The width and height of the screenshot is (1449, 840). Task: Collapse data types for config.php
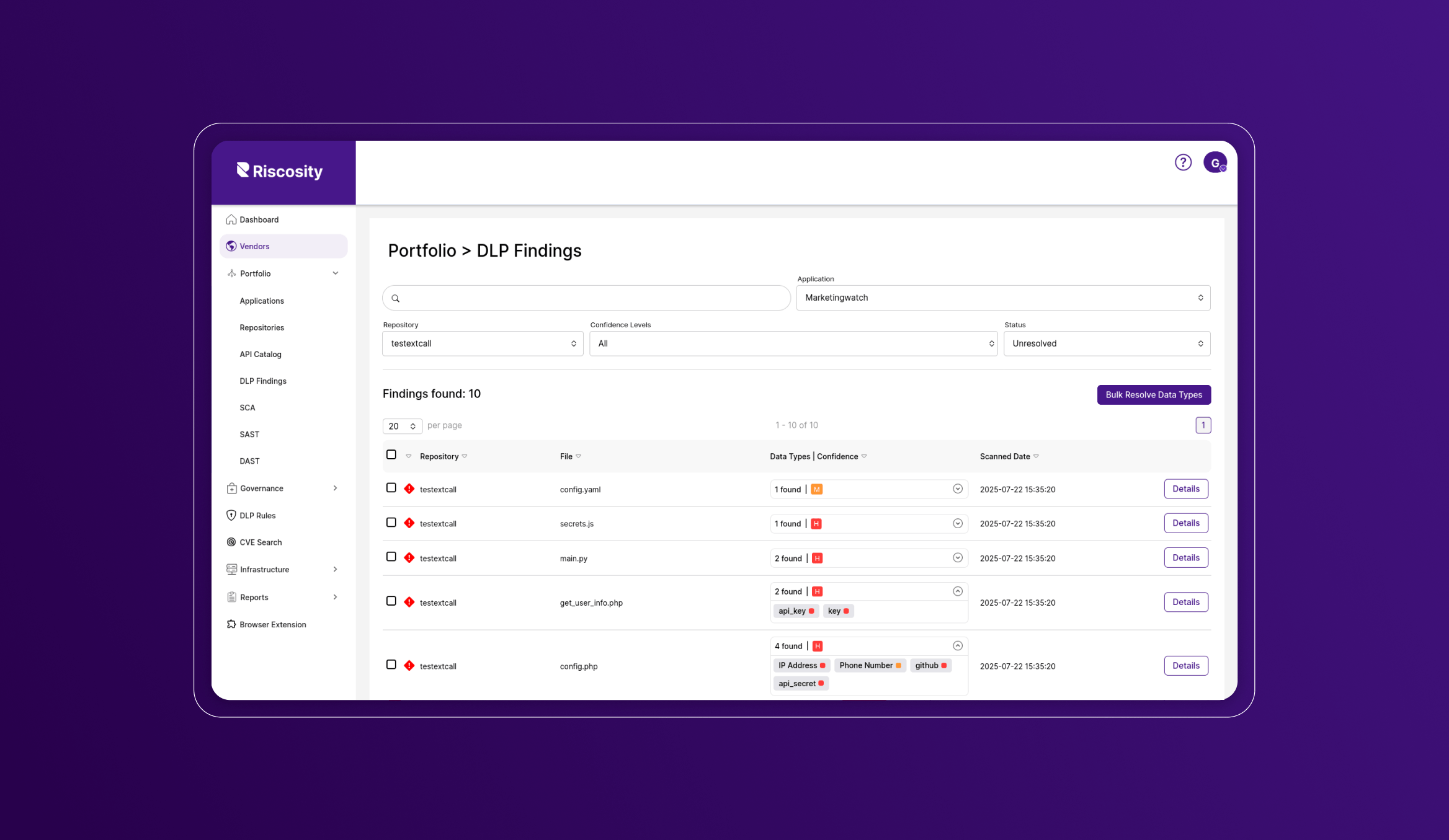pos(958,646)
